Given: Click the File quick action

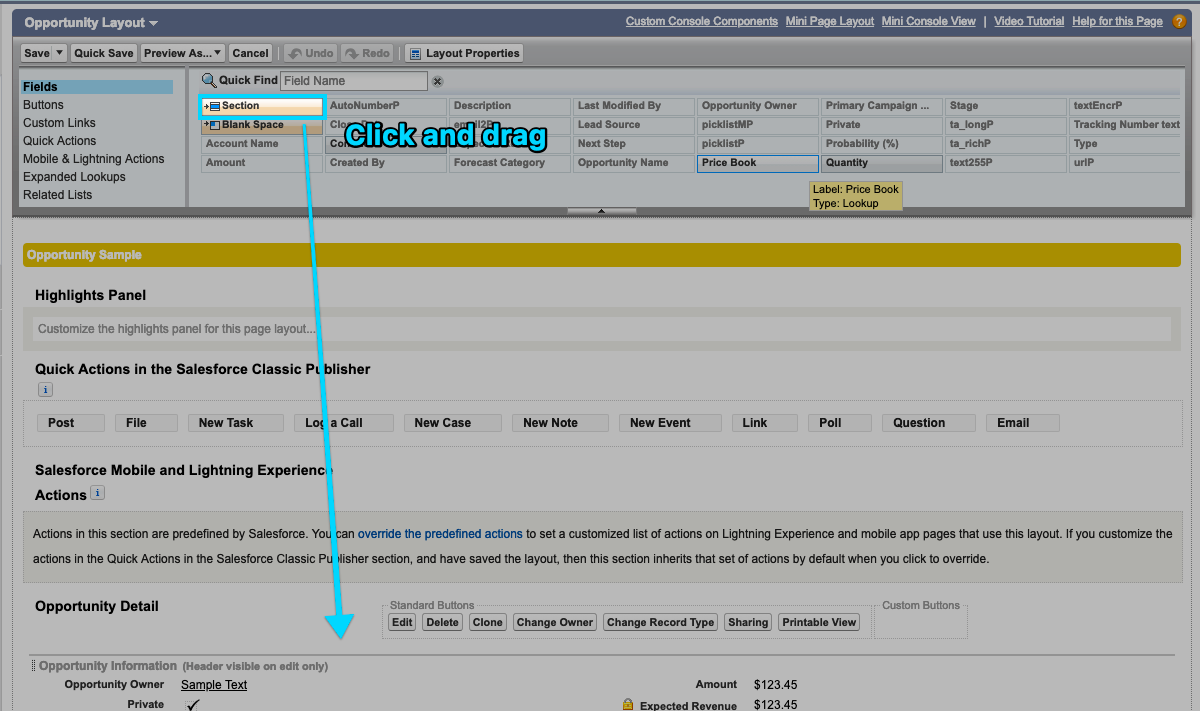Looking at the screenshot, I should (x=146, y=423).
